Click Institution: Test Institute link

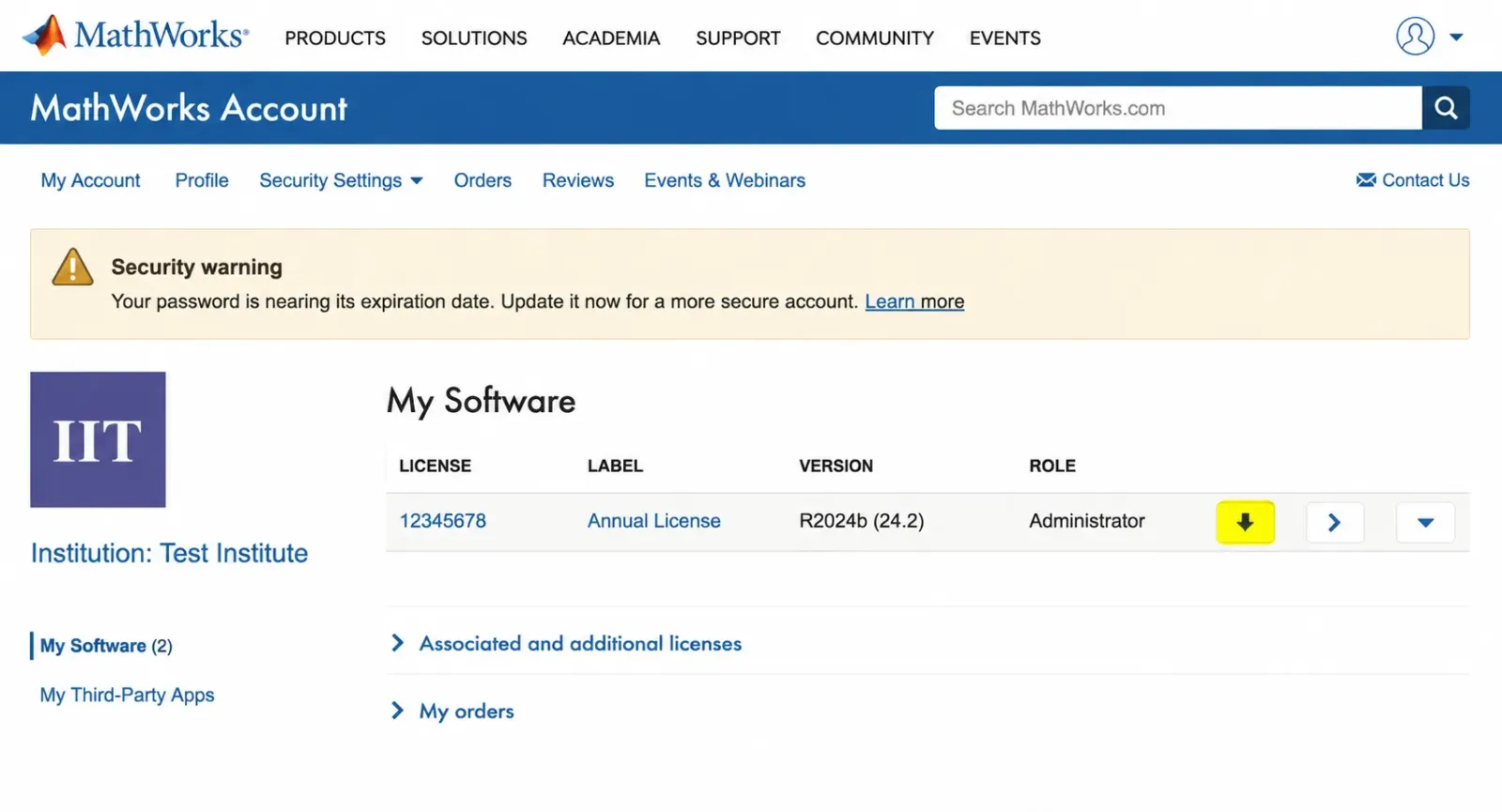(x=169, y=553)
